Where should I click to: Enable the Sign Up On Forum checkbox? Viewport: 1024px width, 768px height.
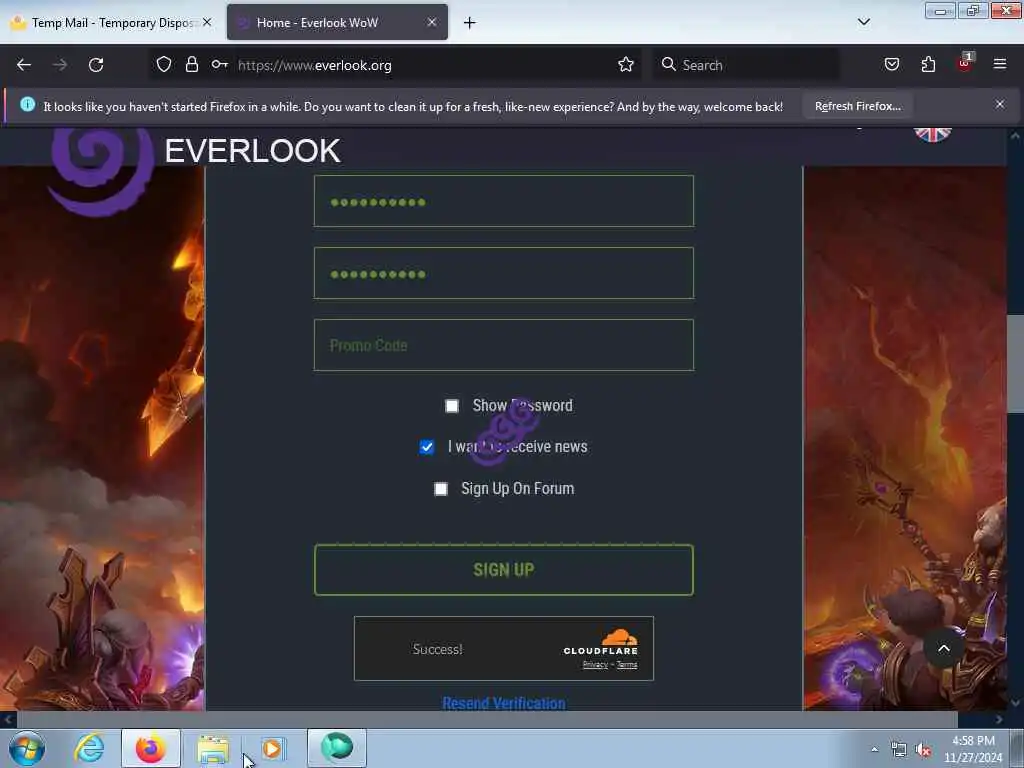(x=441, y=489)
